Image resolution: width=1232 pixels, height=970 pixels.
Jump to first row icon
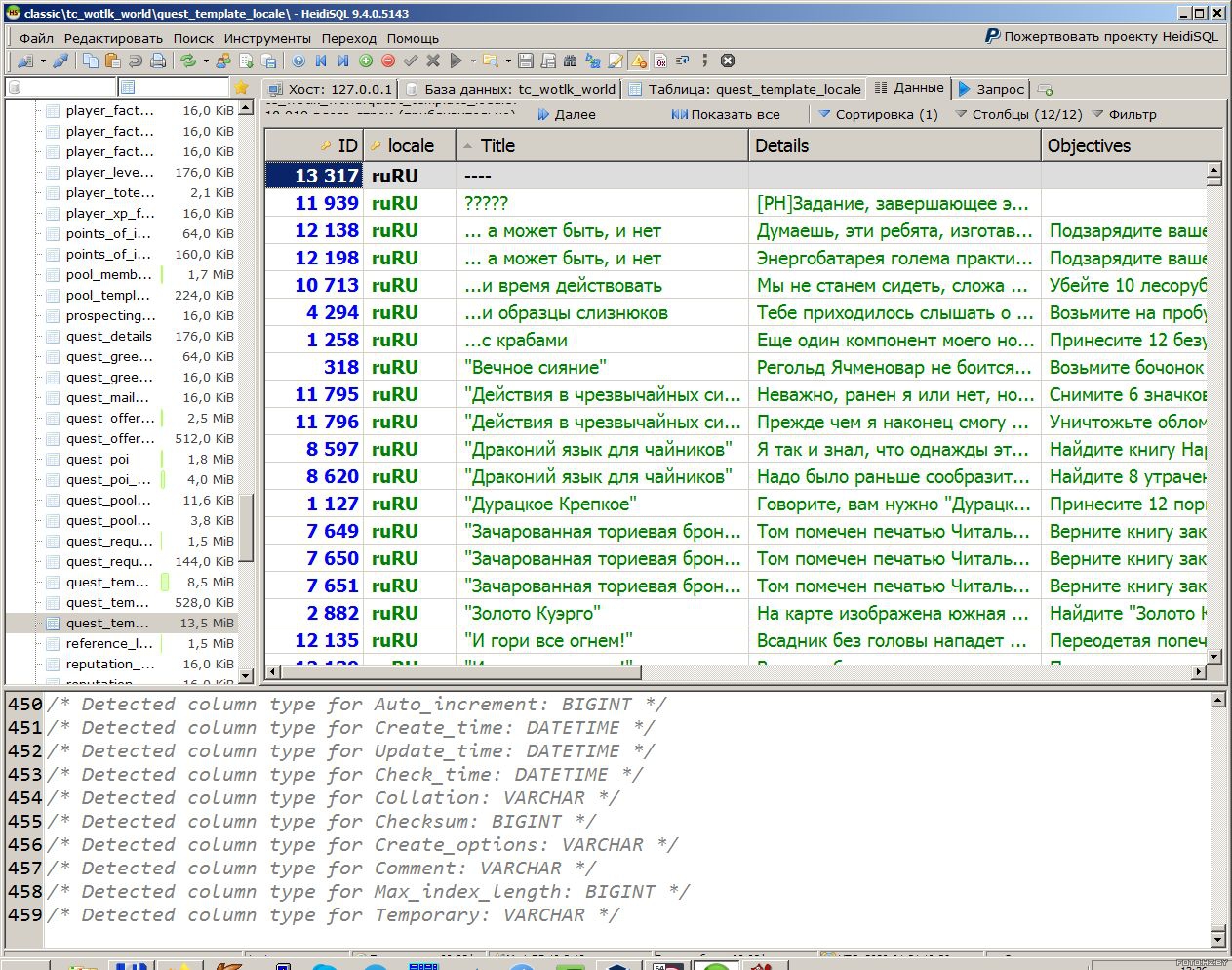321,61
